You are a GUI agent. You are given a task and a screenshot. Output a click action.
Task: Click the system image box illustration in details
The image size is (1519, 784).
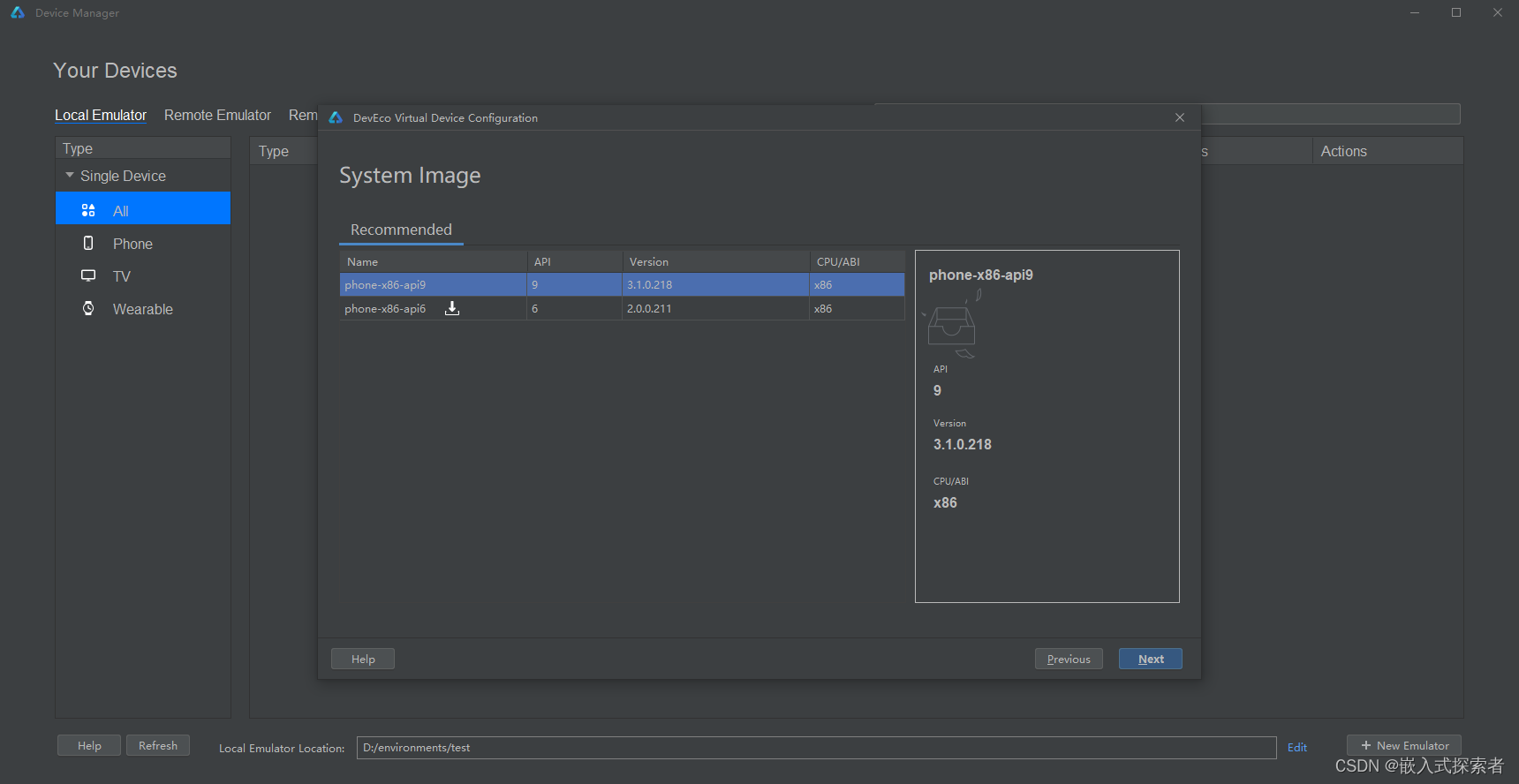click(x=952, y=324)
